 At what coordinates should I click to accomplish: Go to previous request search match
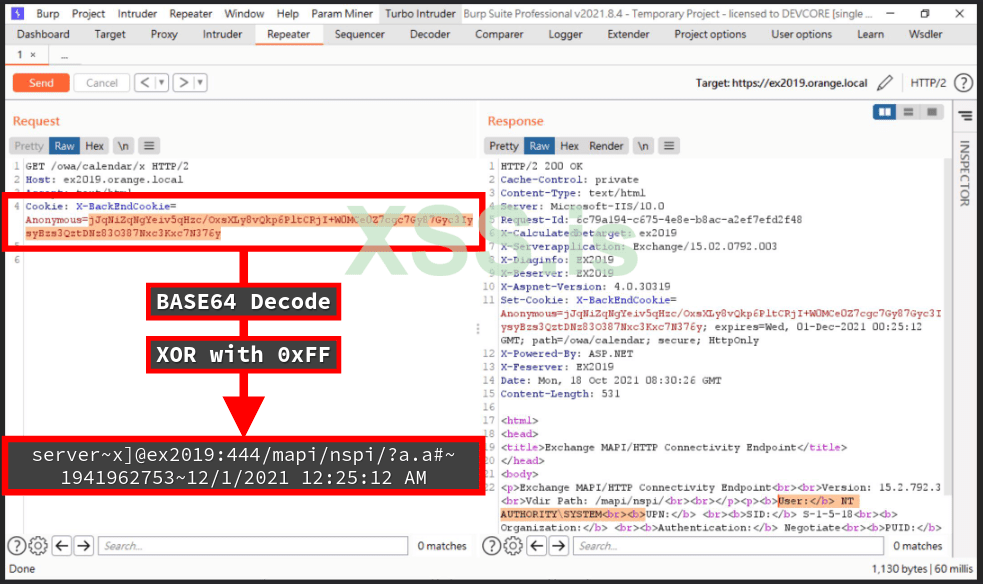click(61, 546)
